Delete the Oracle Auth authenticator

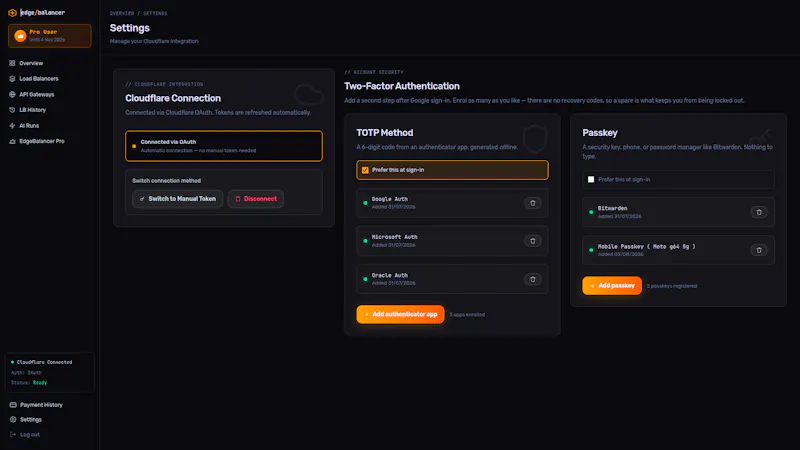coord(533,279)
